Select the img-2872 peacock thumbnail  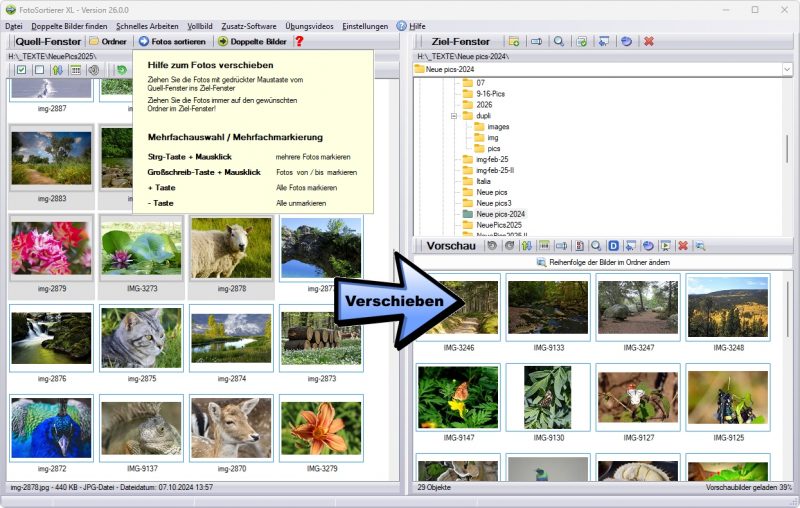(x=52, y=428)
